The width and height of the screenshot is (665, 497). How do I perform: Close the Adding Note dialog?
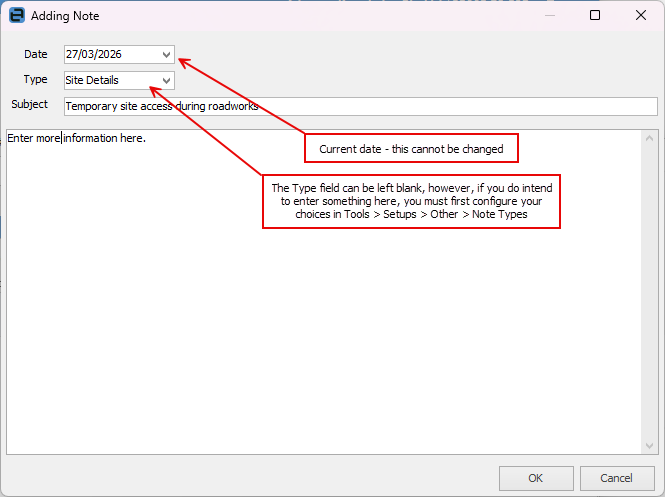click(x=641, y=16)
